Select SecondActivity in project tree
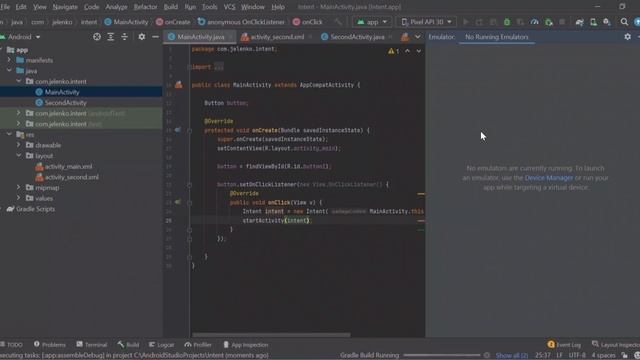This screenshot has height=360, width=640. pyautogui.click(x=81, y=102)
